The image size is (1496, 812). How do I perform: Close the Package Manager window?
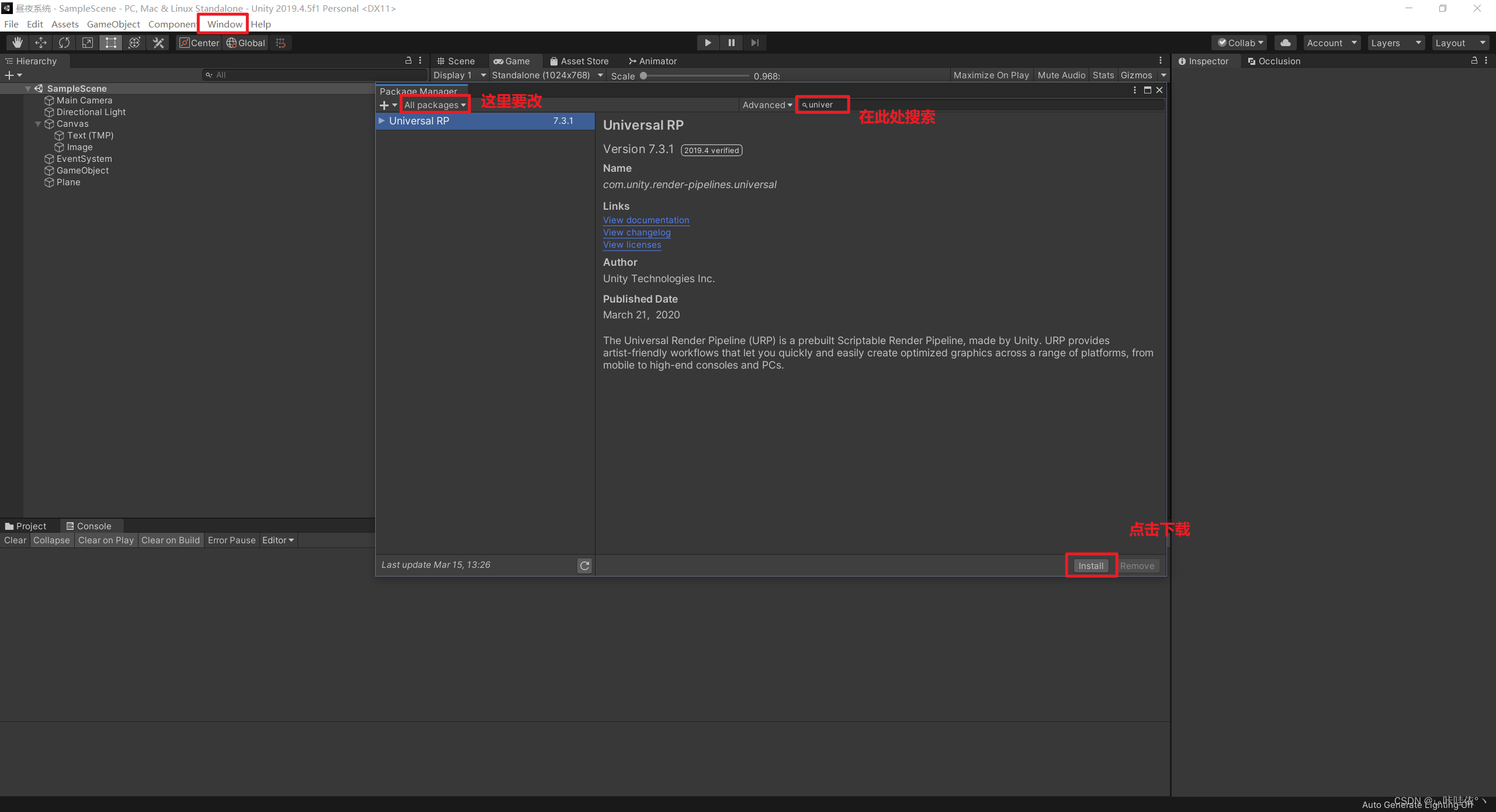(x=1160, y=90)
